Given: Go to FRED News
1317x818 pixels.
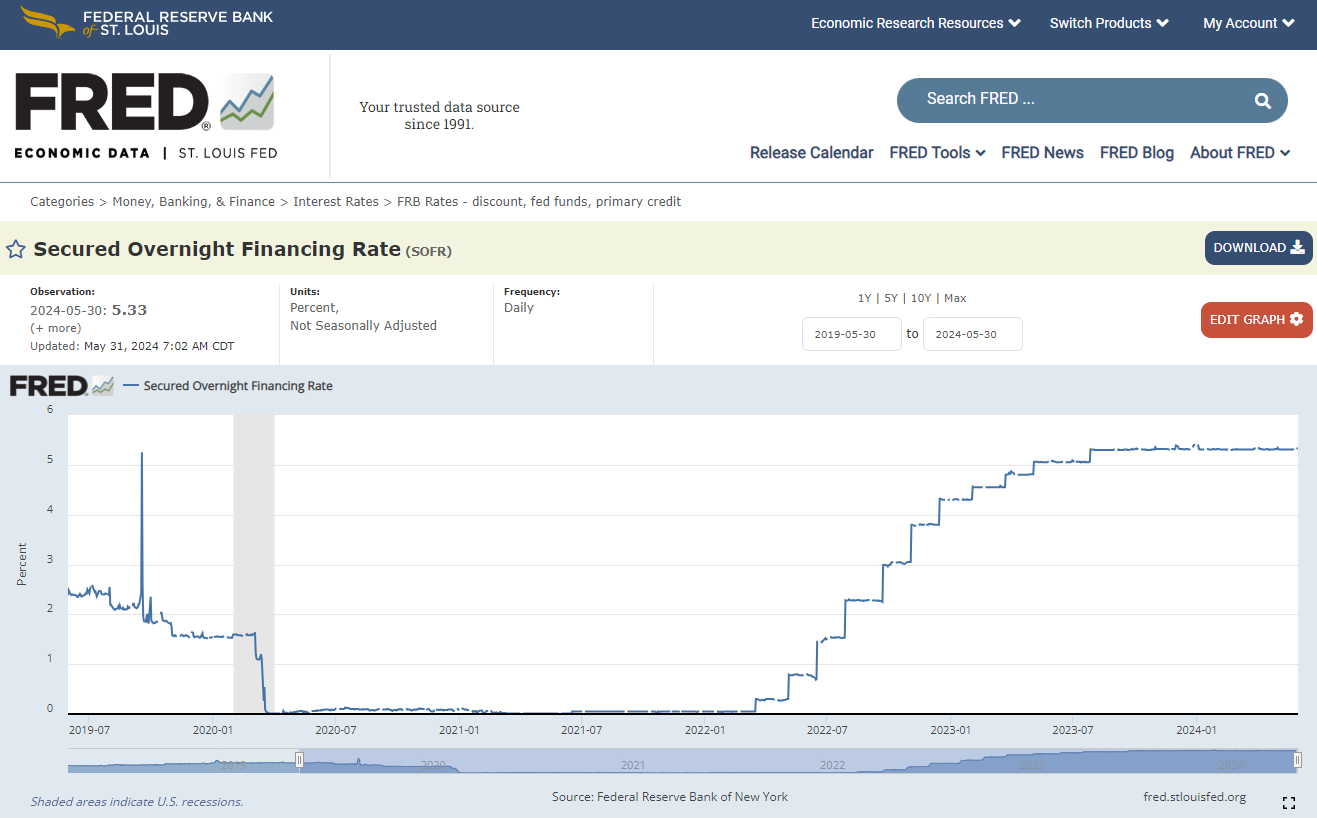Looking at the screenshot, I should point(1042,153).
